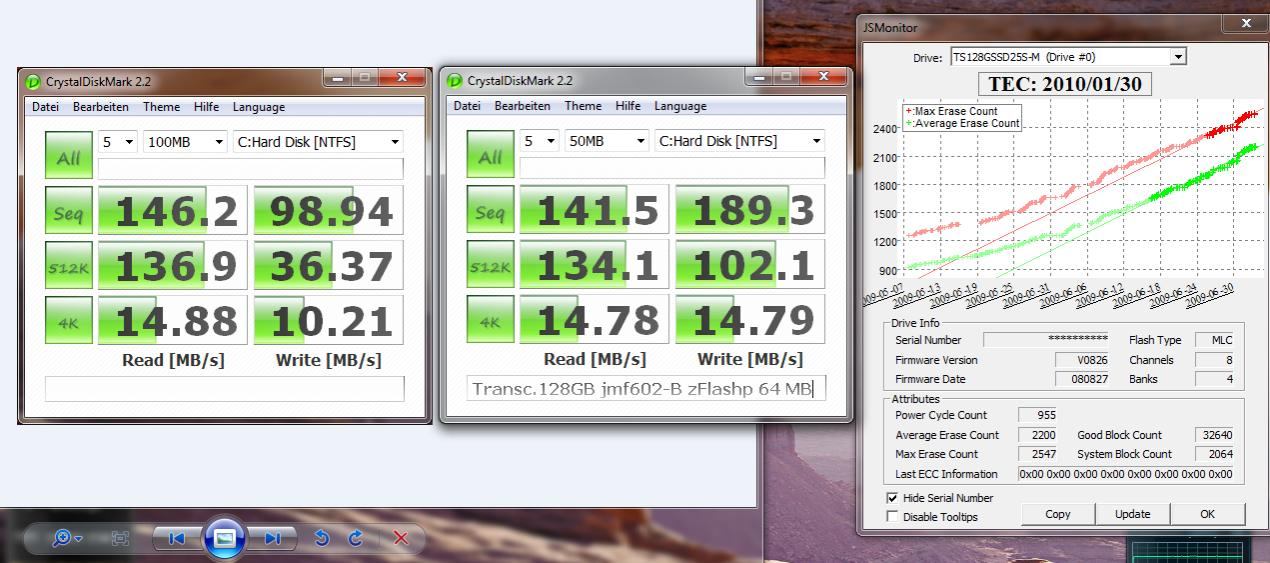
Task: Go to previous picture in photo viewer
Action: click(177, 538)
